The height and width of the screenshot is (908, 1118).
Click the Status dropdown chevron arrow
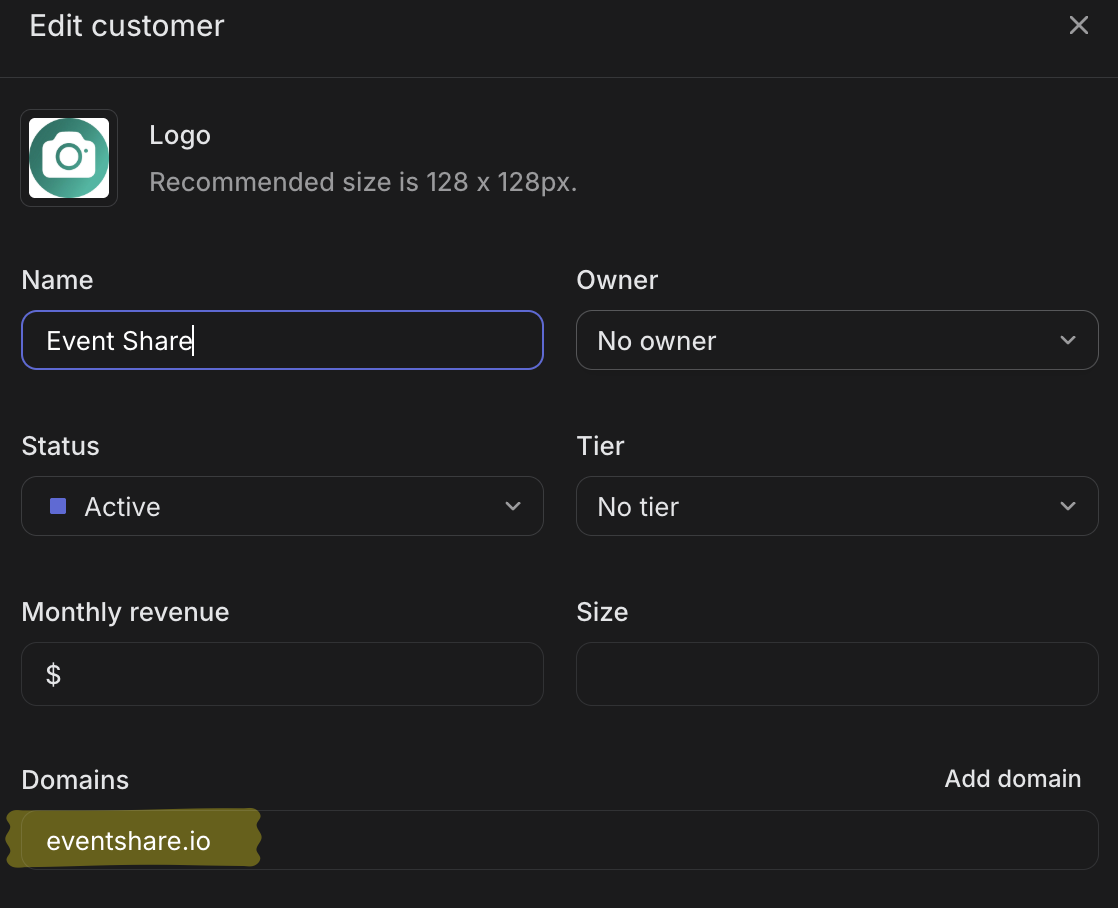click(x=513, y=506)
